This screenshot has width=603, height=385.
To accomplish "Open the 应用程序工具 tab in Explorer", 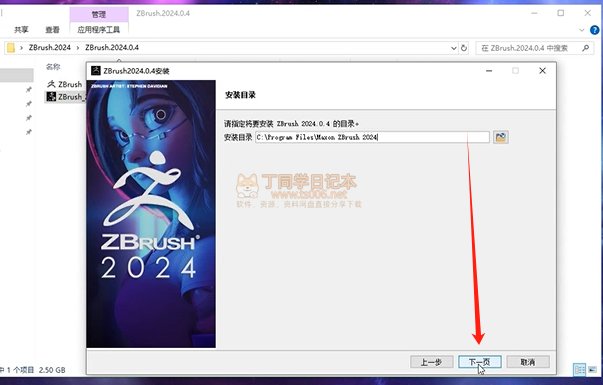I will (x=98, y=30).
